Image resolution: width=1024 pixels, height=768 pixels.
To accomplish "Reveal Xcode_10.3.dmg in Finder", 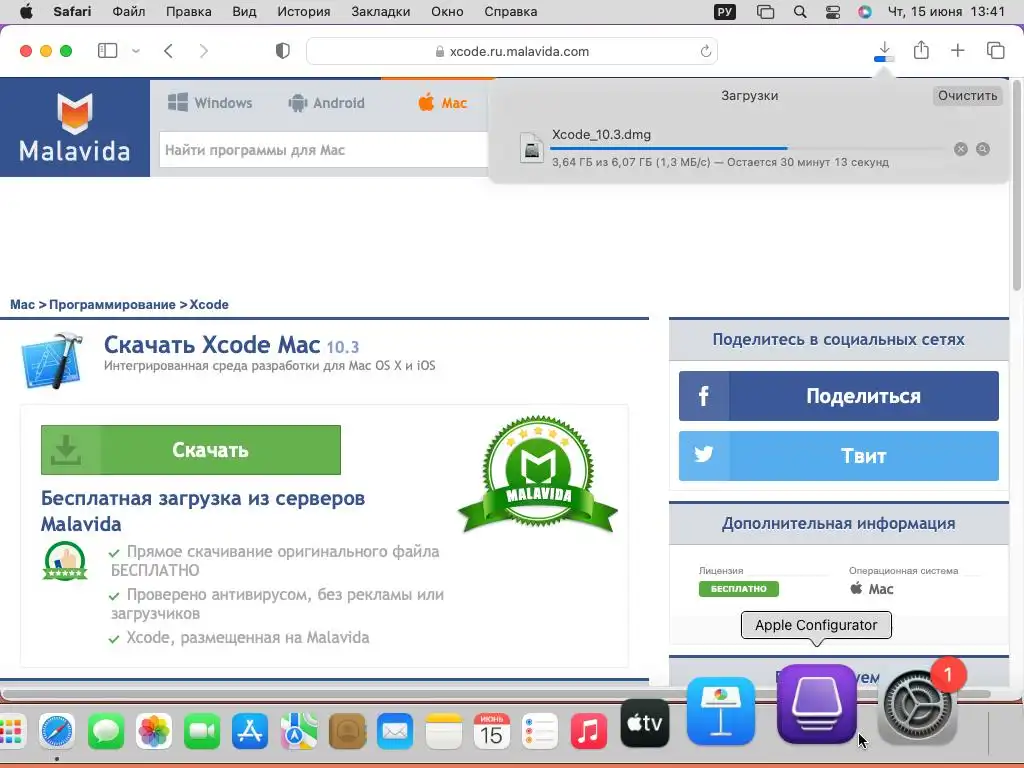I will [x=983, y=149].
